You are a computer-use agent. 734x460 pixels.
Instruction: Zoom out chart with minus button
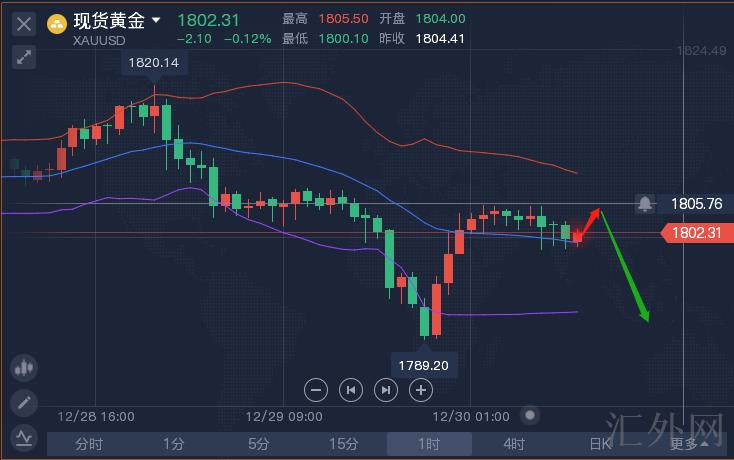tap(316, 390)
